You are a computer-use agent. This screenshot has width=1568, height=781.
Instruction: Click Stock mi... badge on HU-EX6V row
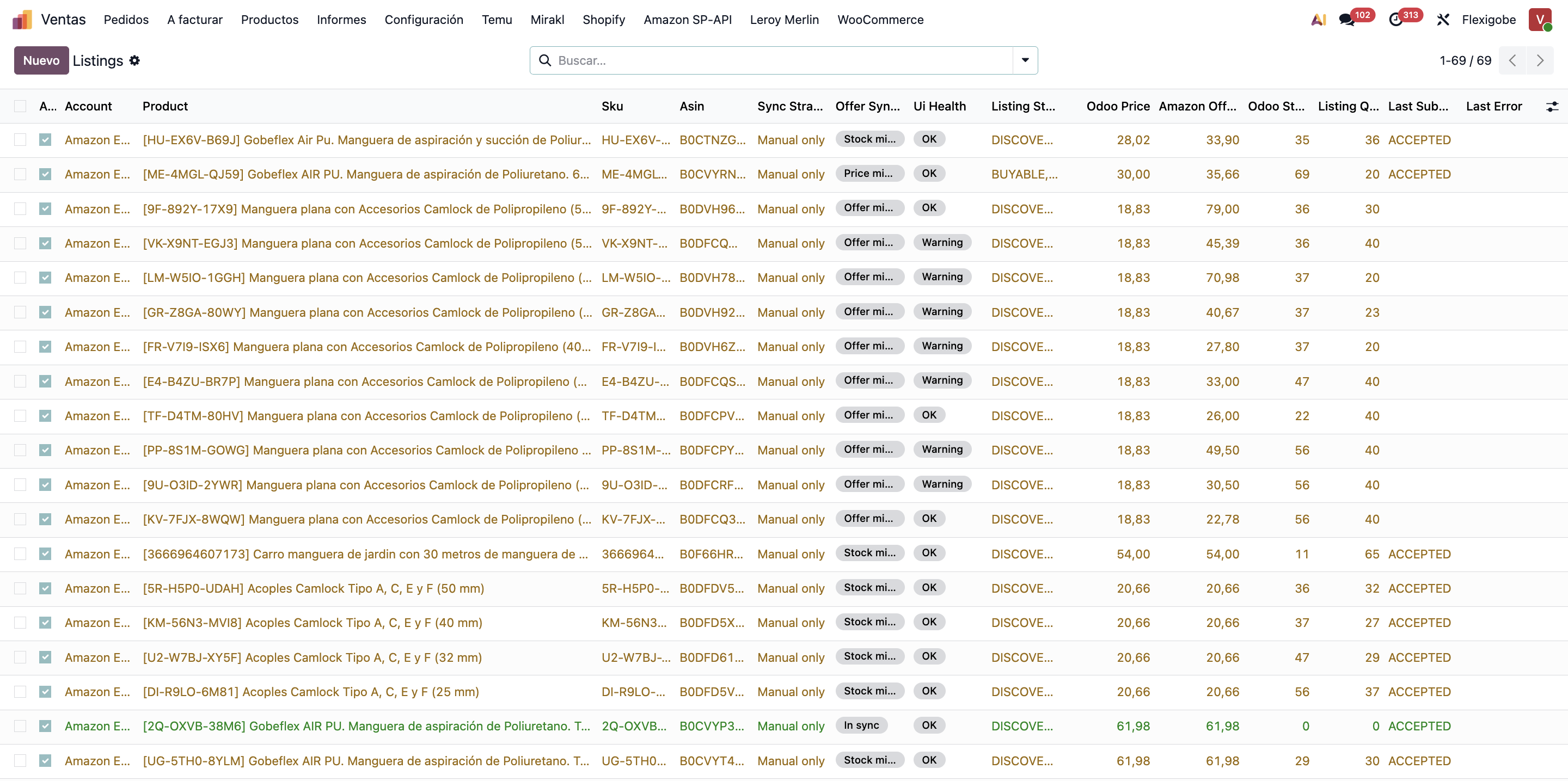pyautogui.click(x=869, y=139)
